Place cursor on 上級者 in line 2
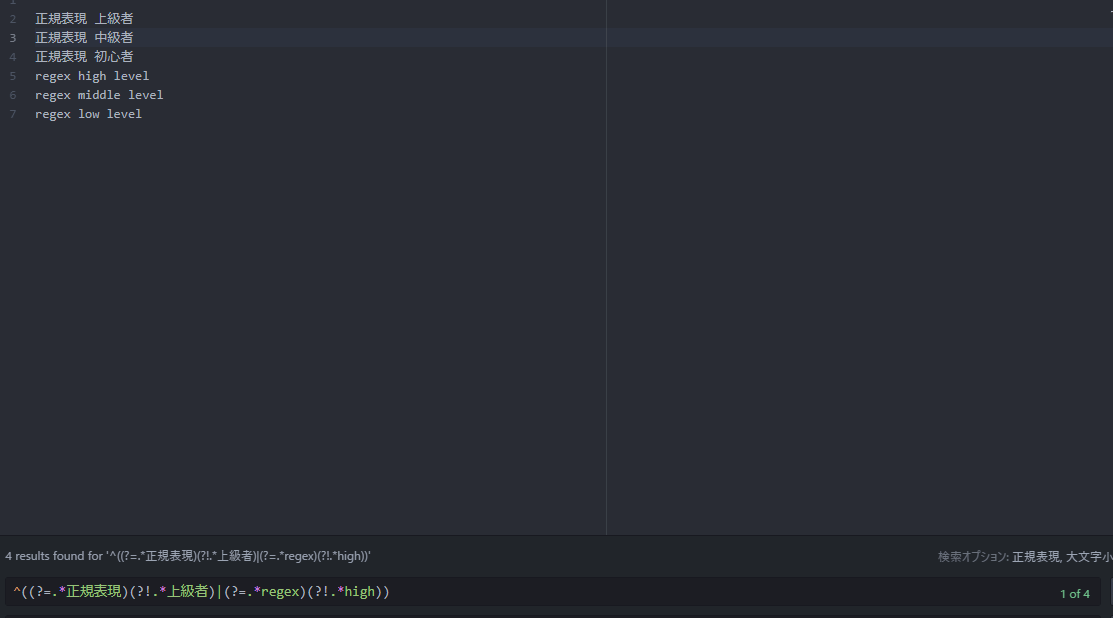 click(114, 19)
